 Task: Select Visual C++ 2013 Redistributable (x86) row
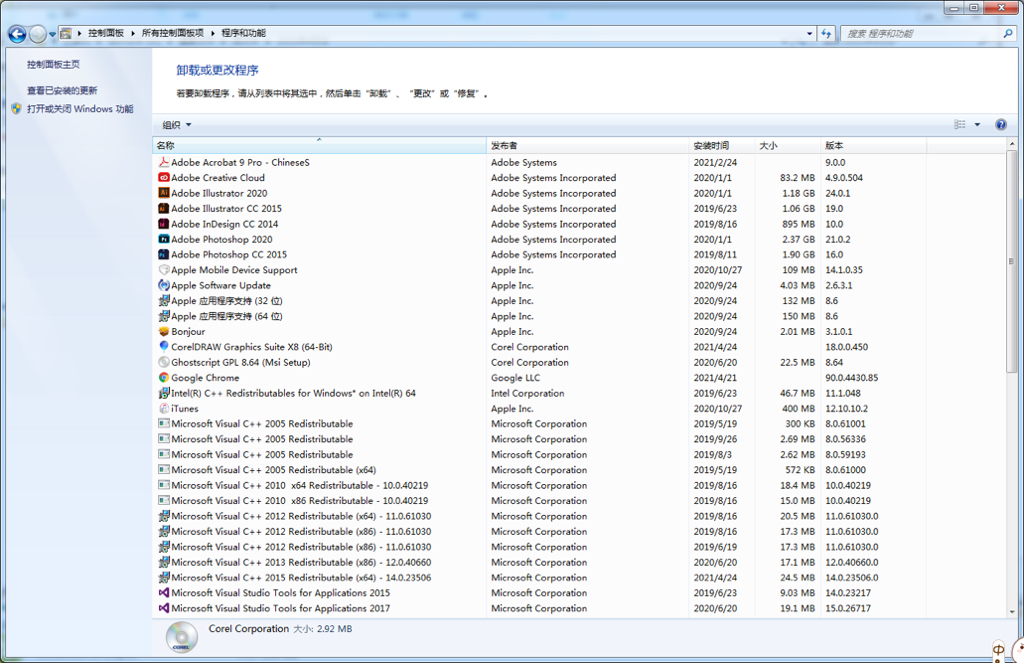pos(579,562)
